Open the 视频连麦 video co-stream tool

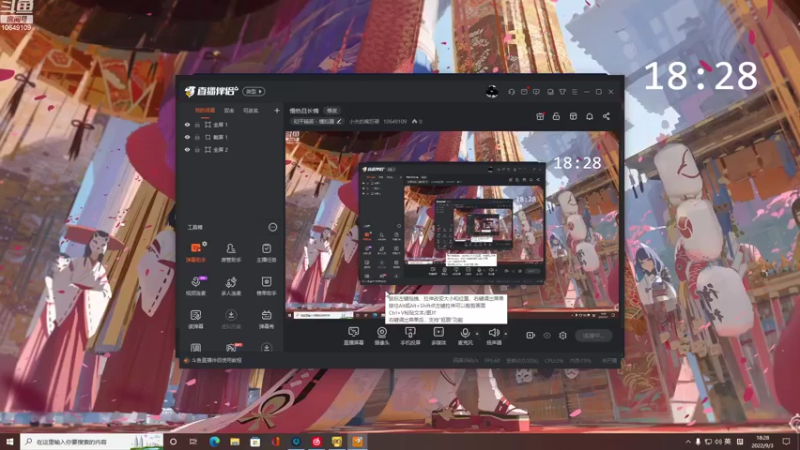pyautogui.click(x=196, y=286)
